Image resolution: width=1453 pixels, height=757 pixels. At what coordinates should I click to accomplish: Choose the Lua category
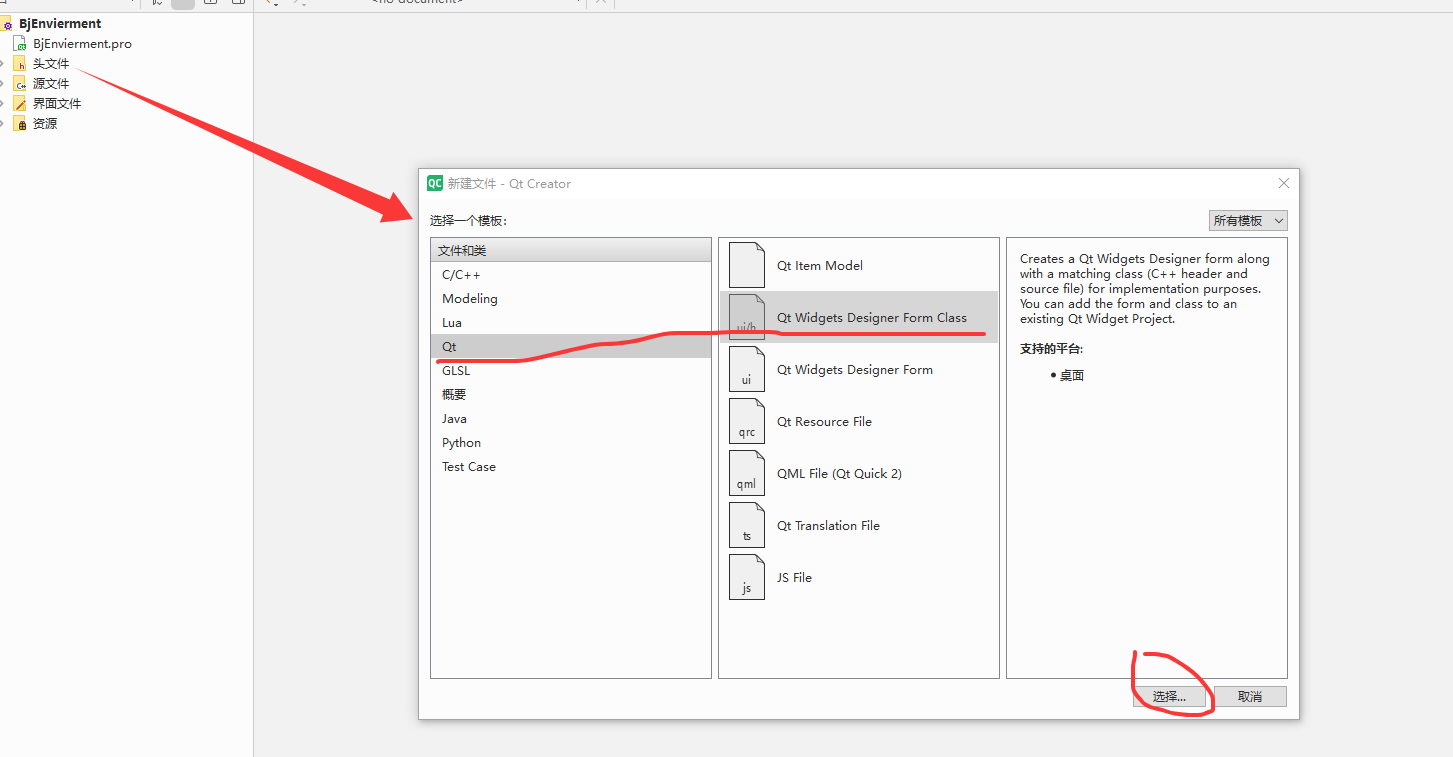tap(571, 322)
